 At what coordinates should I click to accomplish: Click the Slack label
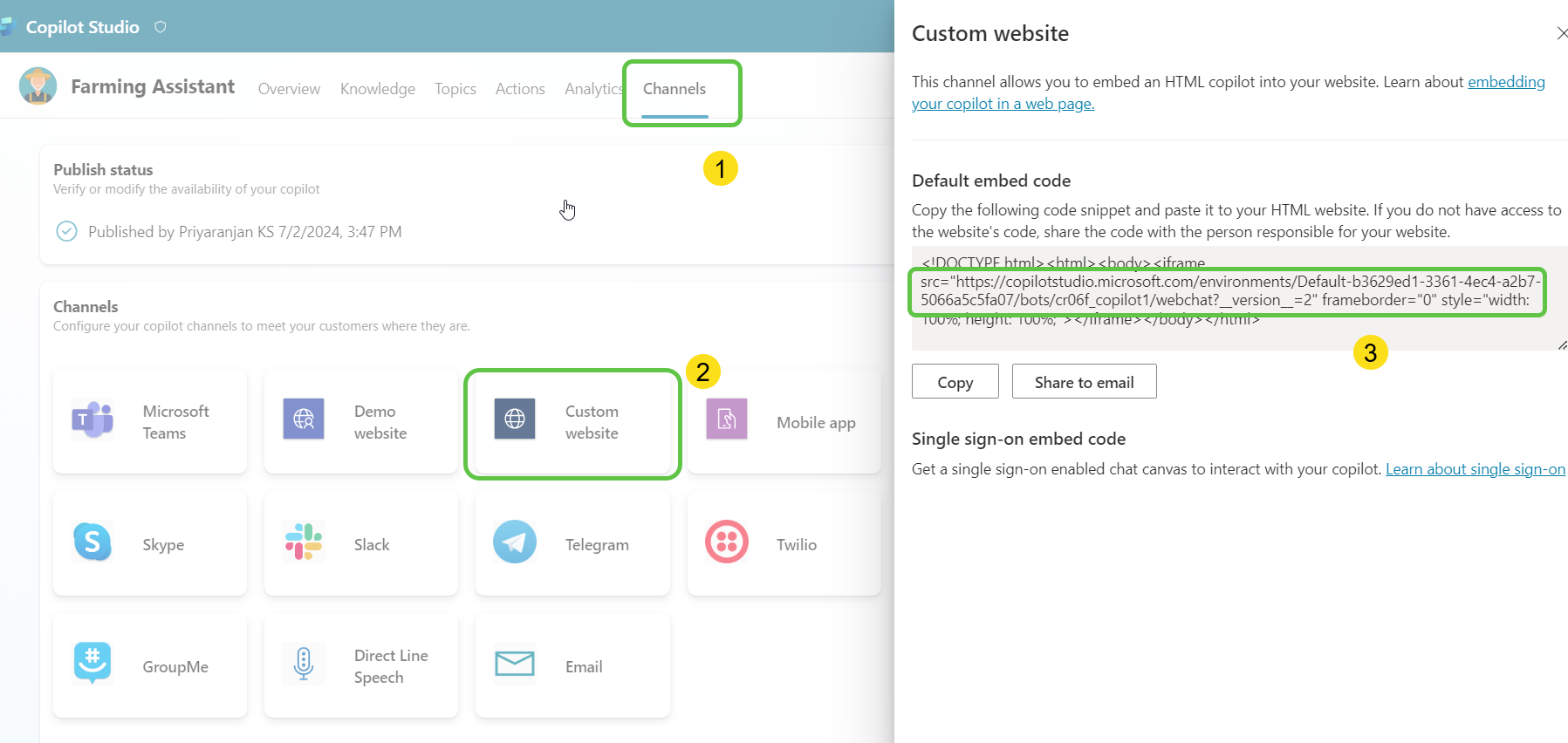(x=372, y=545)
